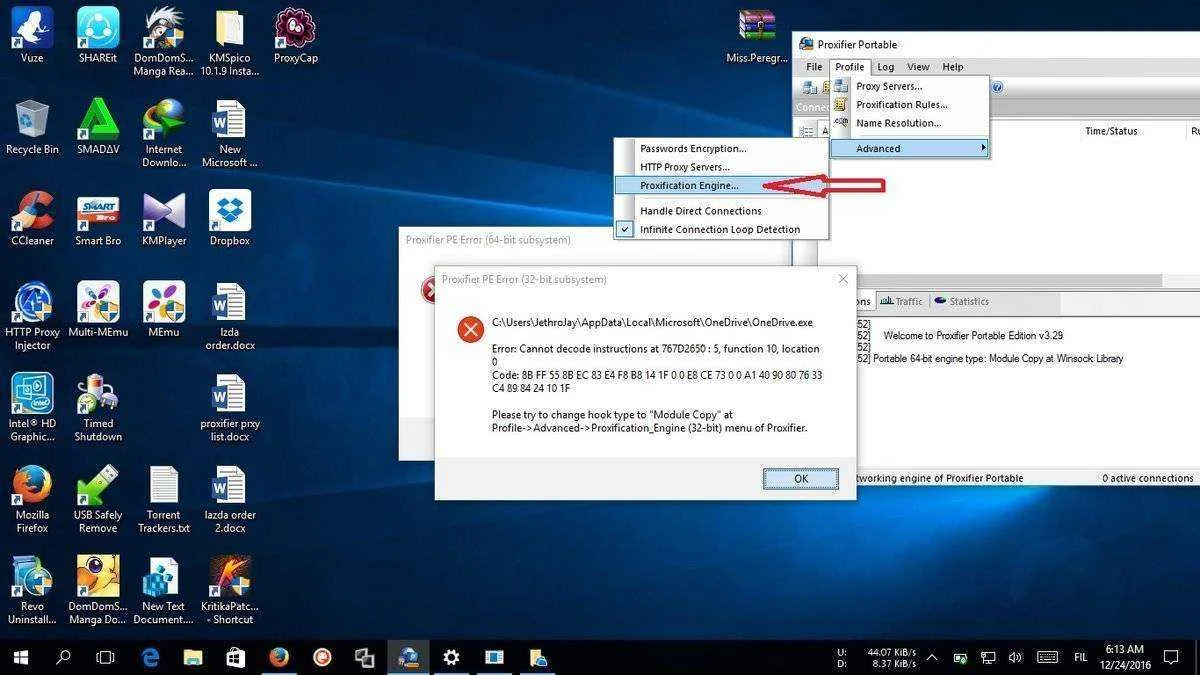The image size is (1200, 675).
Task: Launch HTTP Proxy Injector
Action: (x=32, y=316)
